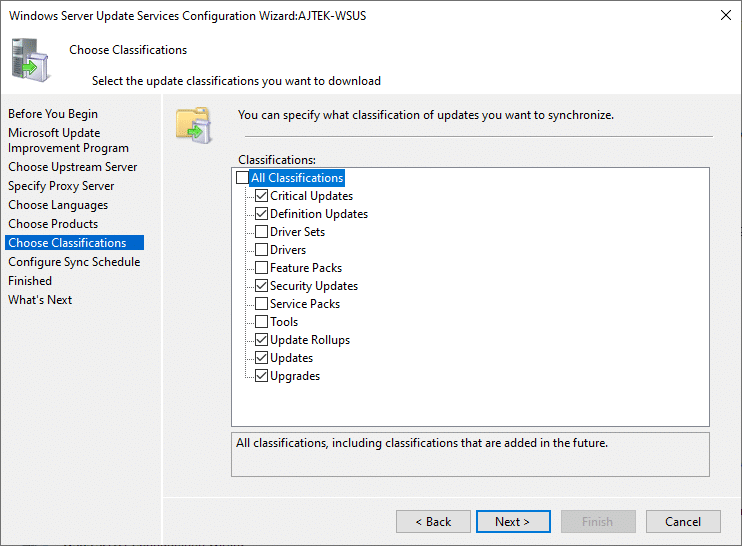Select the Specify Proxy Server step
This screenshot has width=742, height=546.
pyautogui.click(x=61, y=186)
